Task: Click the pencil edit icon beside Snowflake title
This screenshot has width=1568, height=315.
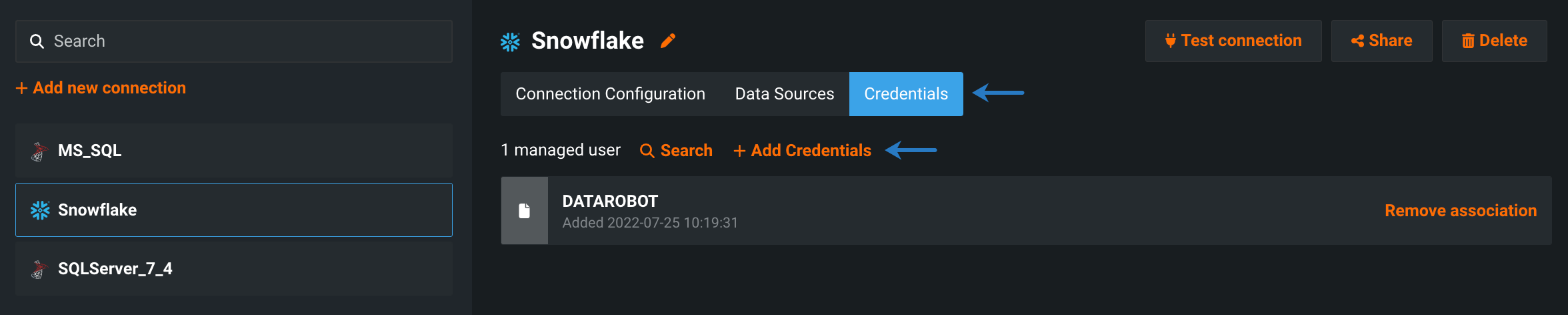Action: click(x=668, y=41)
